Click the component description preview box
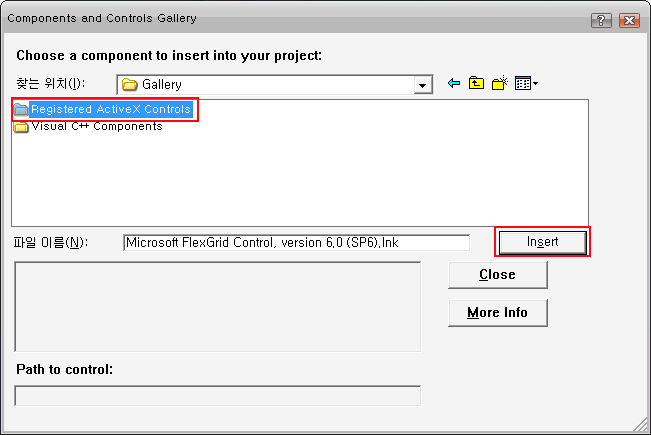The width and height of the screenshot is (651, 435). tap(218, 307)
